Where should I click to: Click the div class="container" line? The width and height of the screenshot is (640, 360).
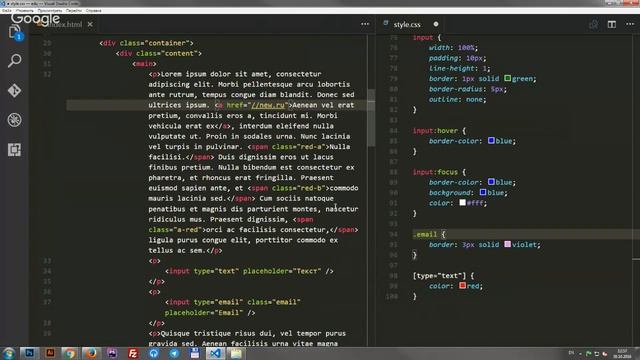(x=147, y=43)
